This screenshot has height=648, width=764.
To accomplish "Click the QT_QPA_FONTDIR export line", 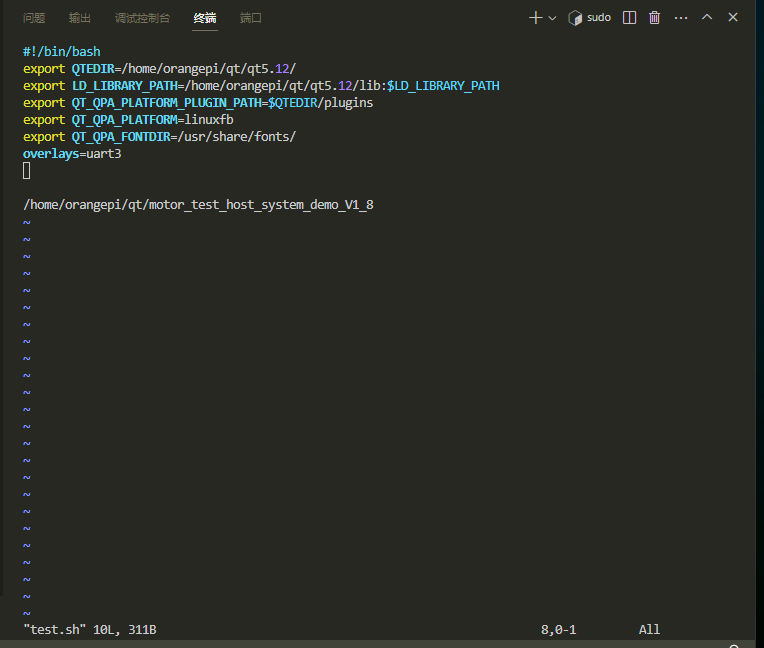I will point(159,137).
